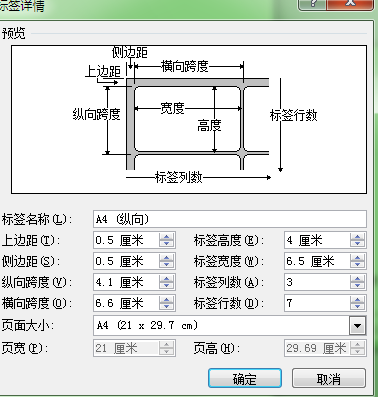Cancel the dialog with 取消

[x=329, y=378]
